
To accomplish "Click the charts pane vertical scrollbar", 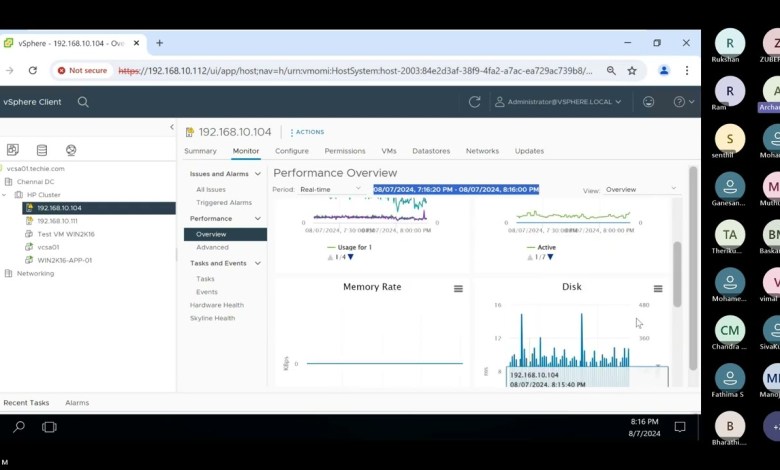I will pos(677,274).
